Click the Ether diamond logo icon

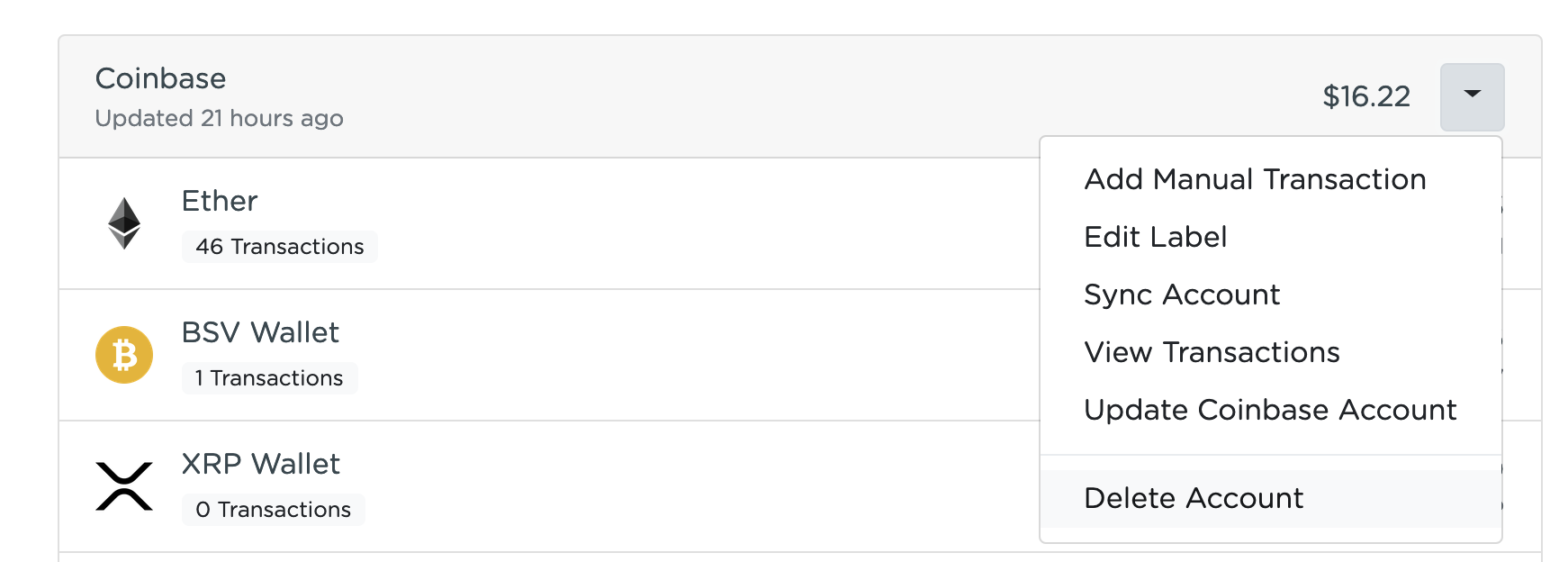tap(124, 223)
